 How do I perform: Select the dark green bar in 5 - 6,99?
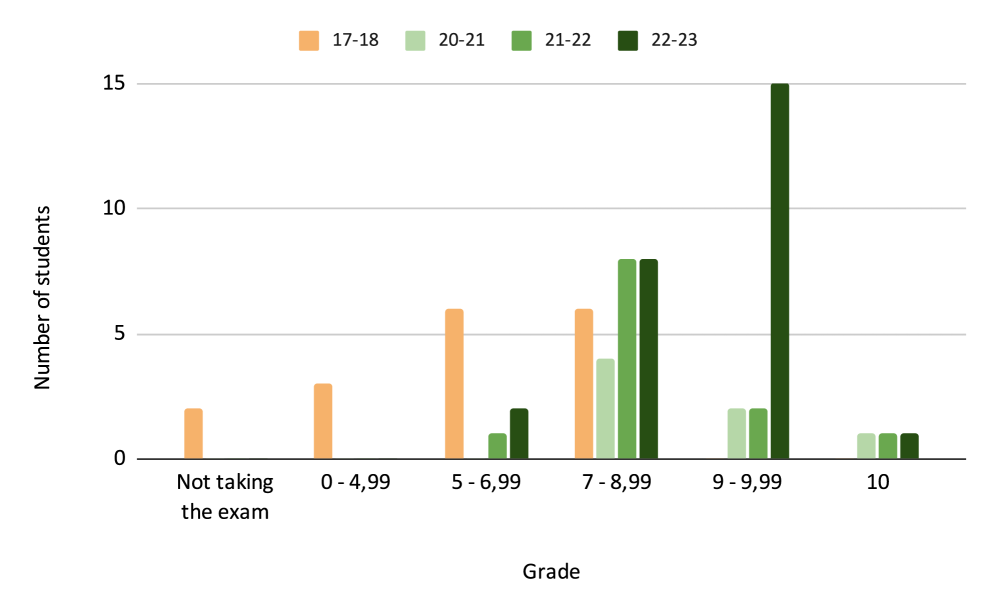(x=519, y=434)
